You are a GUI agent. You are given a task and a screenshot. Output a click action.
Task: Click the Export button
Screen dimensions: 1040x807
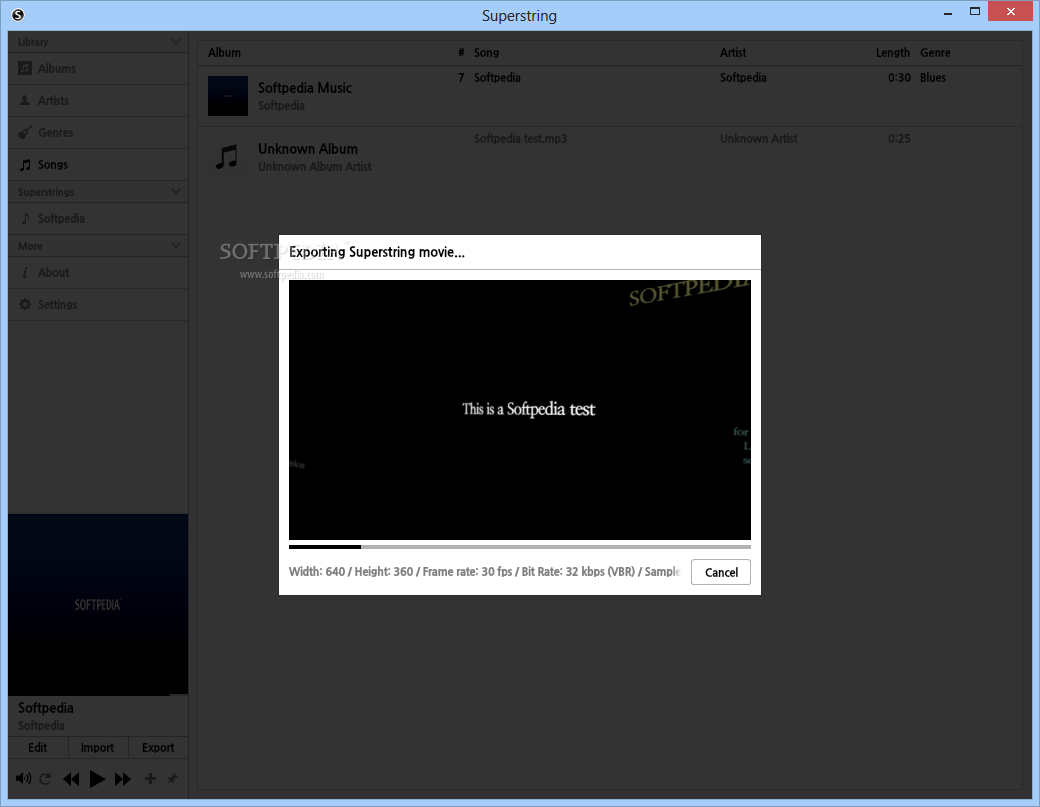pyautogui.click(x=158, y=747)
